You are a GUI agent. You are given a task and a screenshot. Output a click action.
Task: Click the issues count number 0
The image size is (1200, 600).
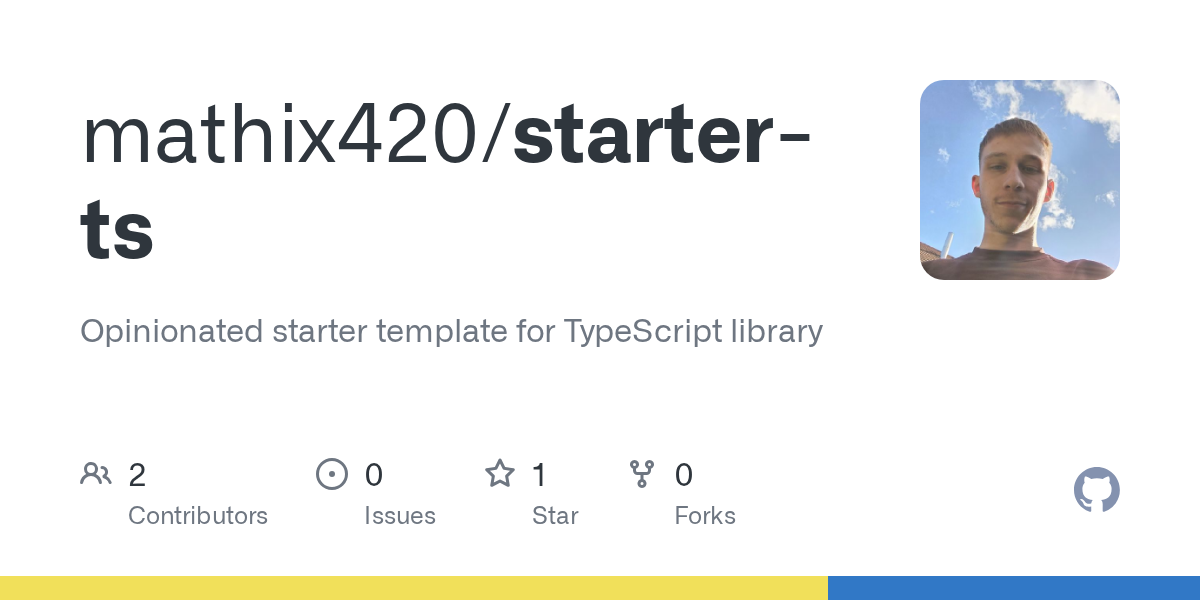tap(373, 475)
